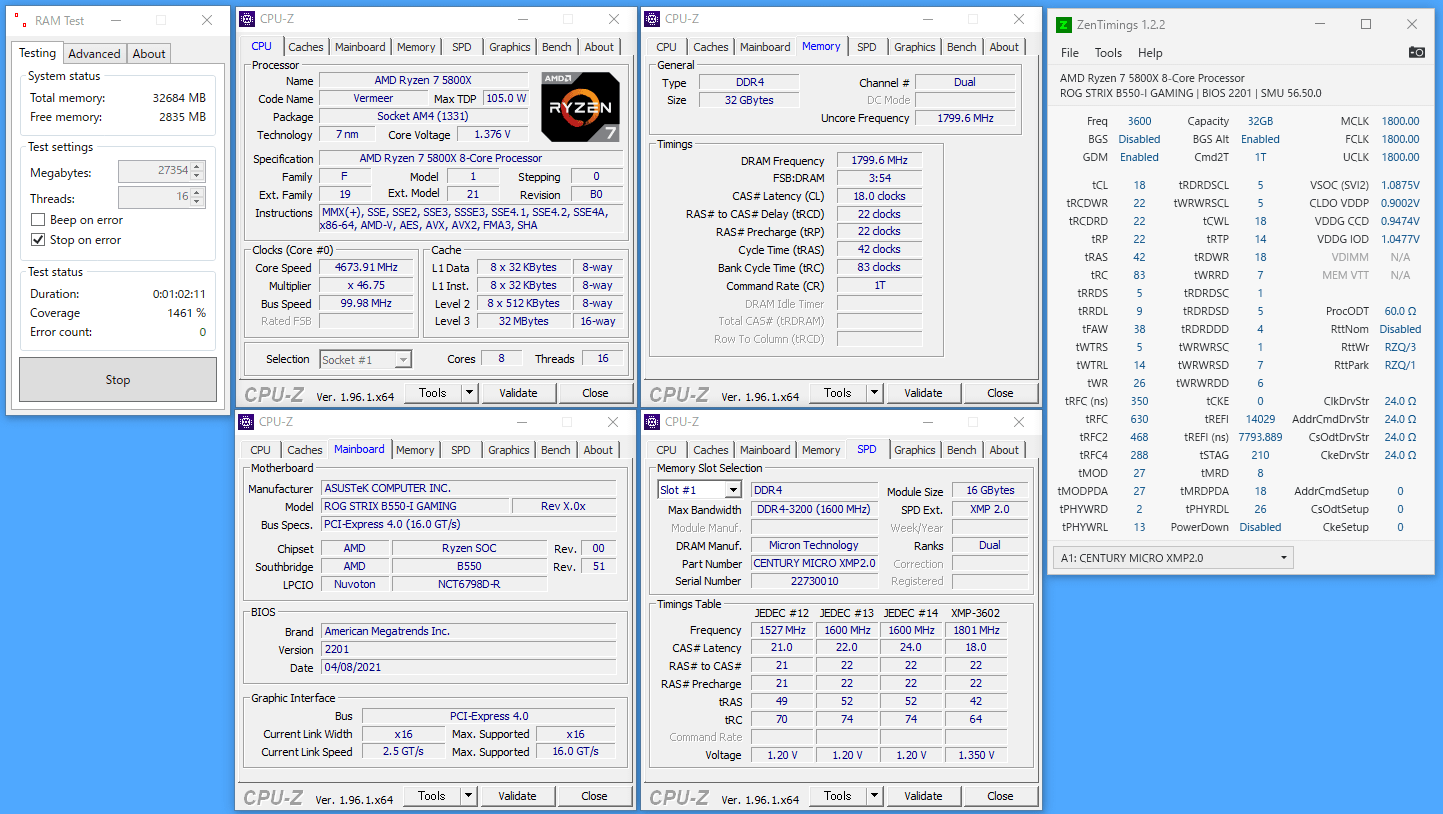
Task: Click the ZenTimings app logo icon
Action: click(x=1064, y=24)
